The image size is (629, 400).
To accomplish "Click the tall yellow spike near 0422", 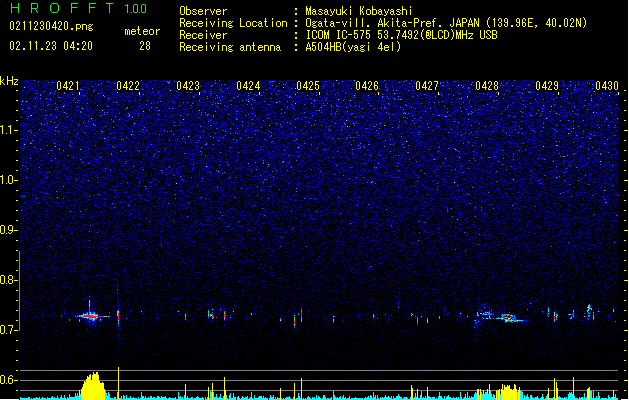I will pyautogui.click(x=118, y=383).
